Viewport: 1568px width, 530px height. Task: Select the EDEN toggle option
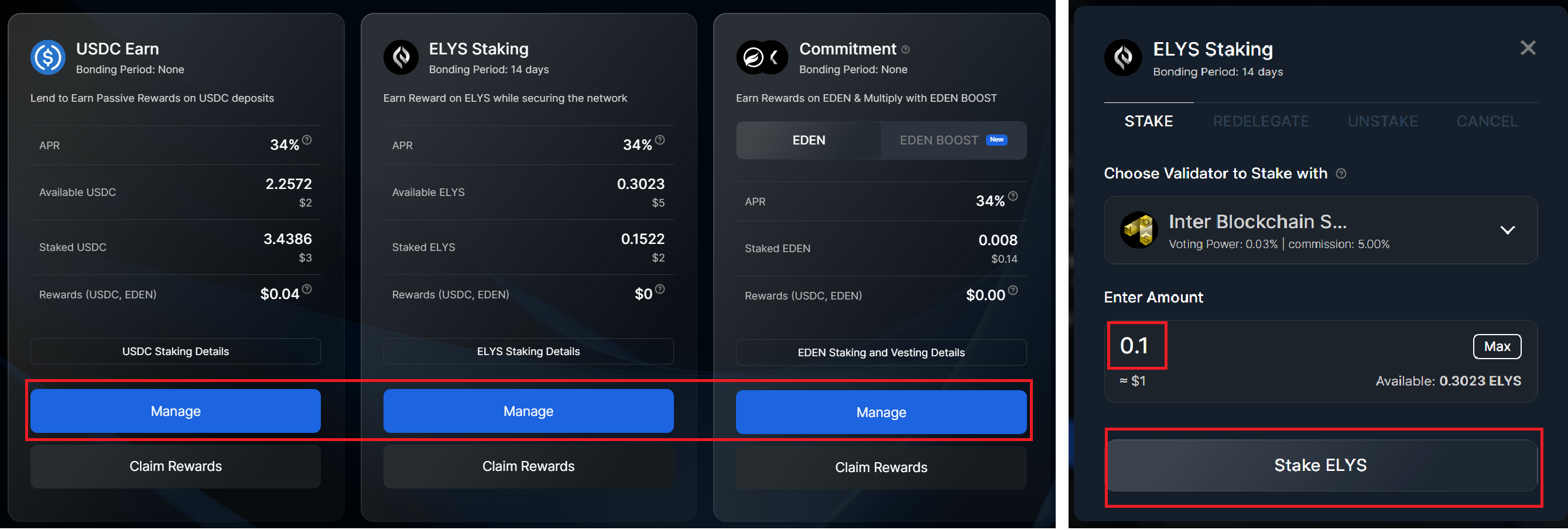[809, 140]
